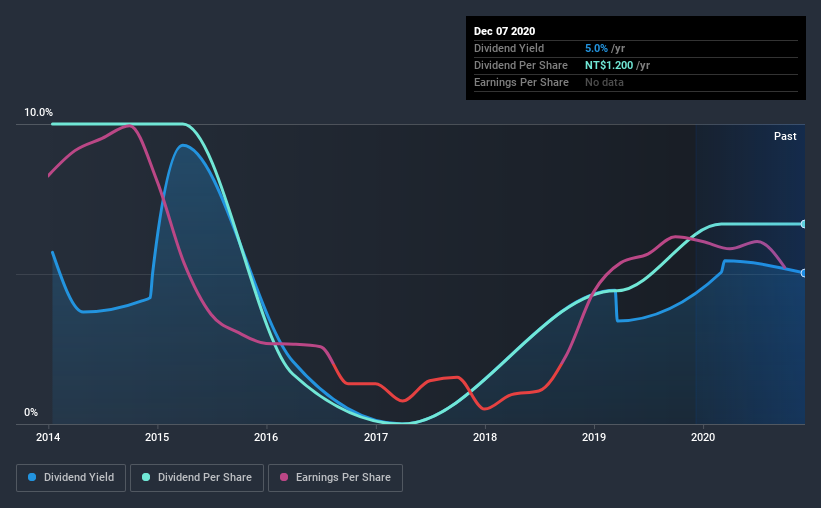Click the teal Dividend Per Share legend dot

coord(146,477)
